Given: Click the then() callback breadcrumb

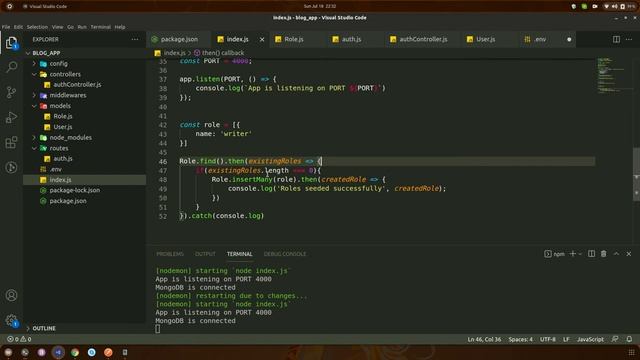Looking at the screenshot, I should coord(219,53).
